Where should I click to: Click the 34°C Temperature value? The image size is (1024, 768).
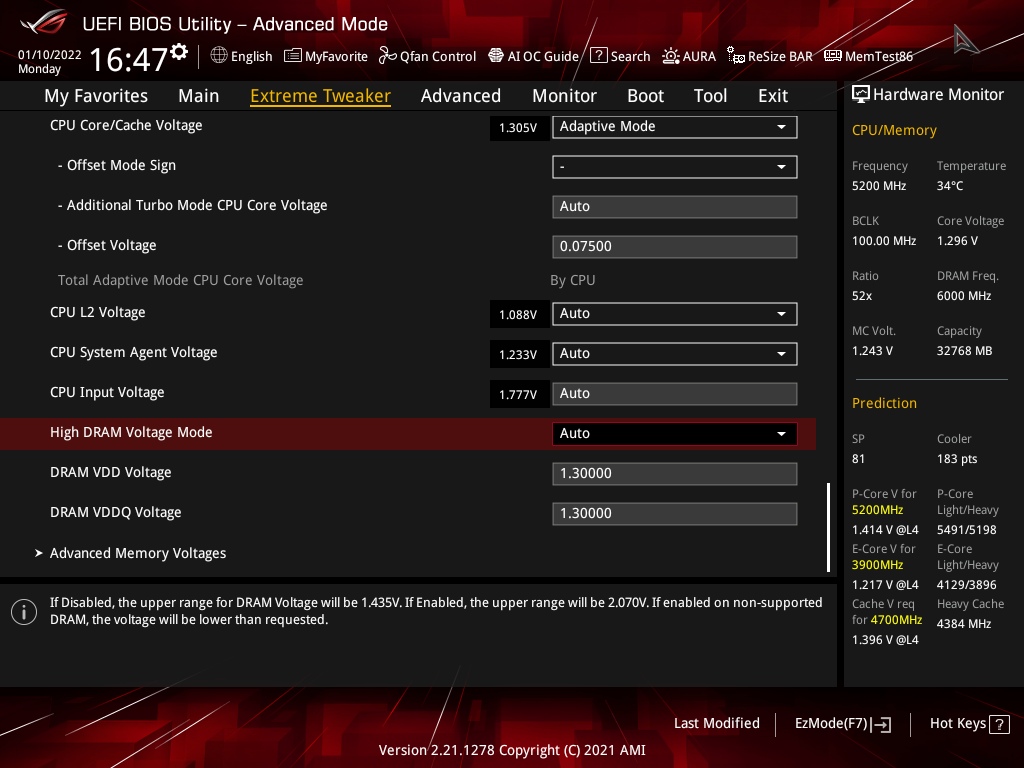(950, 186)
